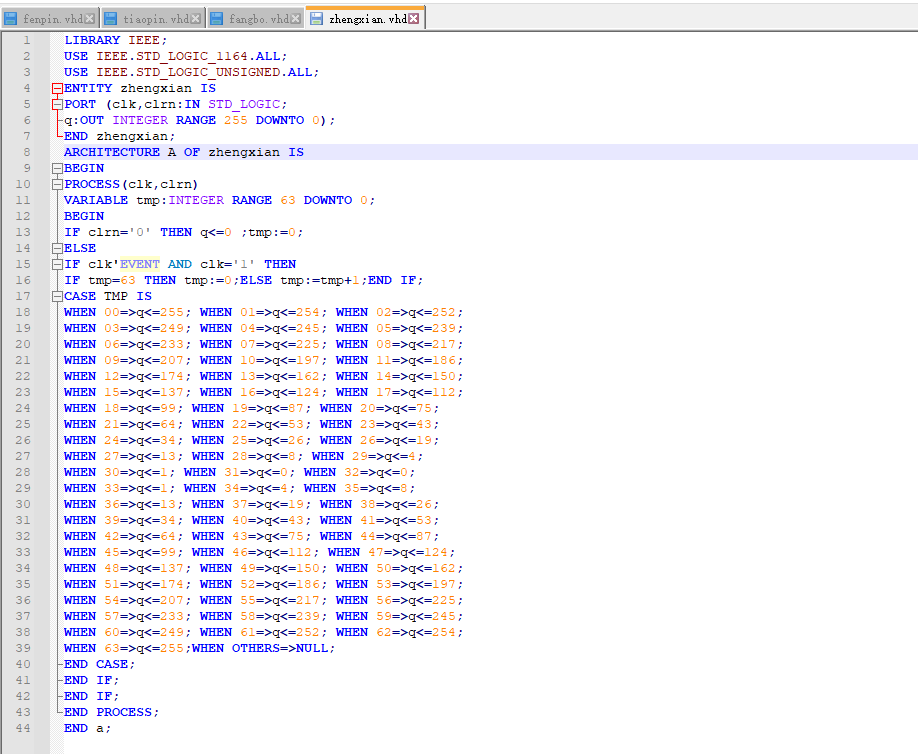Image resolution: width=918 pixels, height=754 pixels.
Task: Click "WHEN 43=>q<=75;" statement
Action: click(x=252, y=536)
